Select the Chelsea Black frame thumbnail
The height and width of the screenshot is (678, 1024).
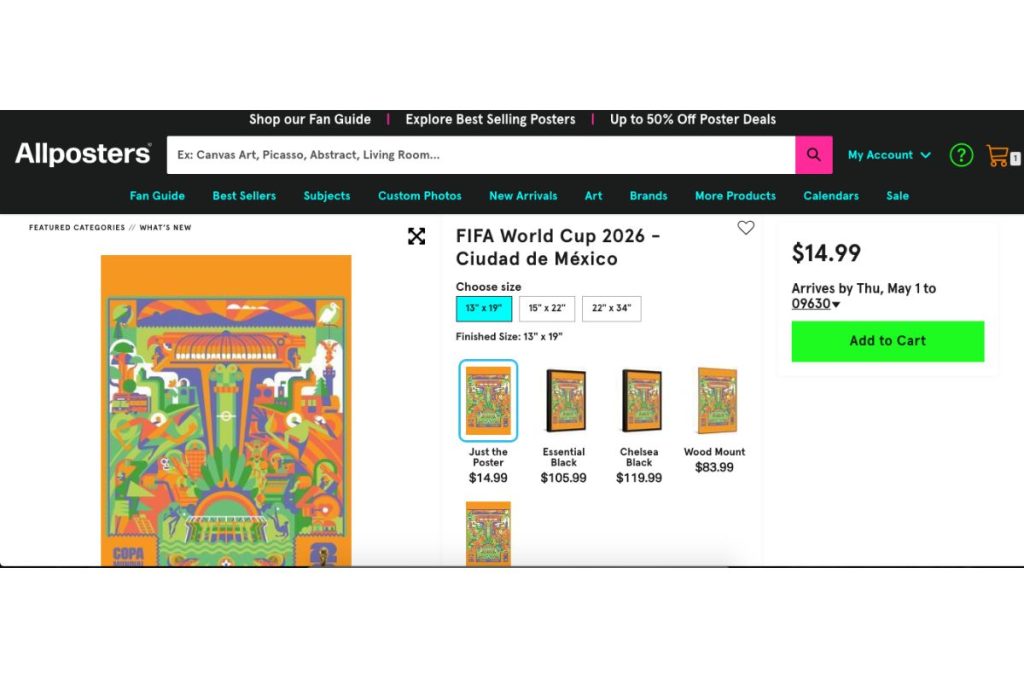point(639,400)
